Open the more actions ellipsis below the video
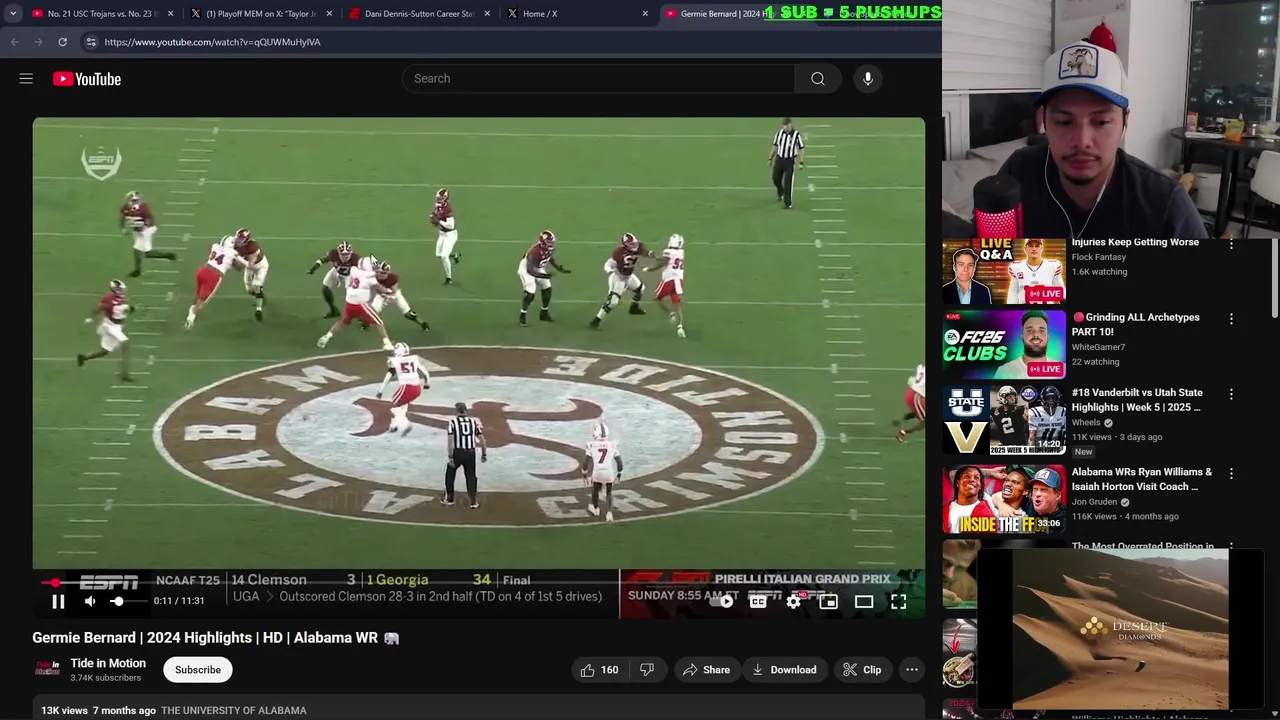Viewport: 1280px width, 720px height. tap(912, 670)
